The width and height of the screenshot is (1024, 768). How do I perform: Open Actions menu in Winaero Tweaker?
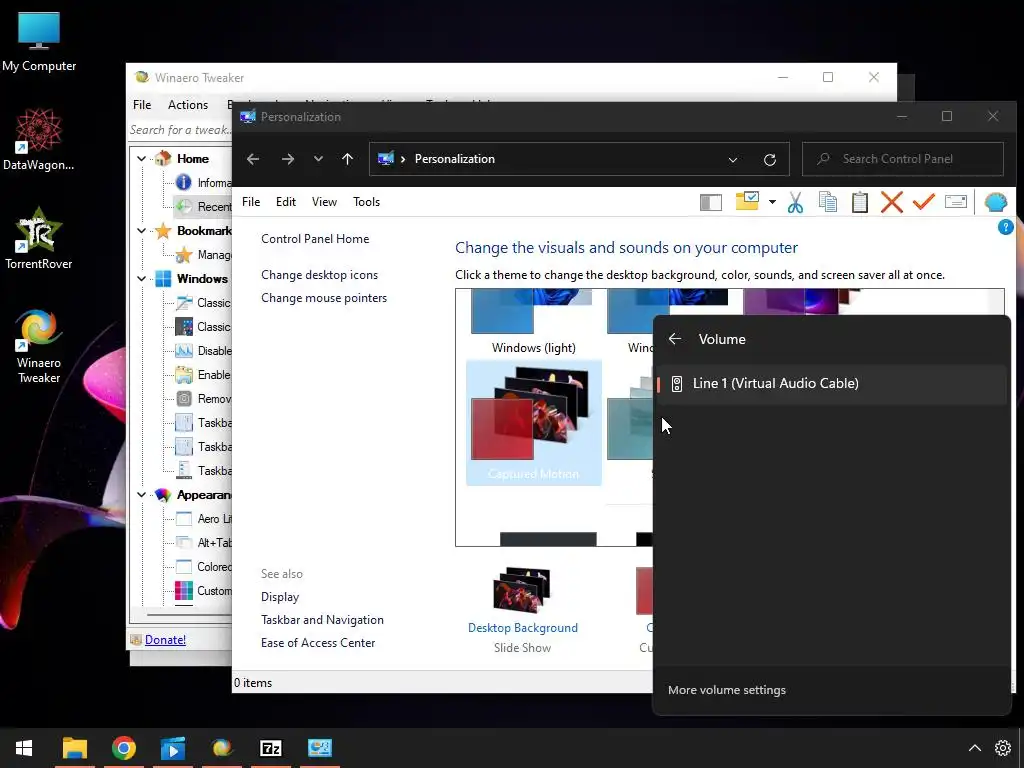pyautogui.click(x=187, y=105)
